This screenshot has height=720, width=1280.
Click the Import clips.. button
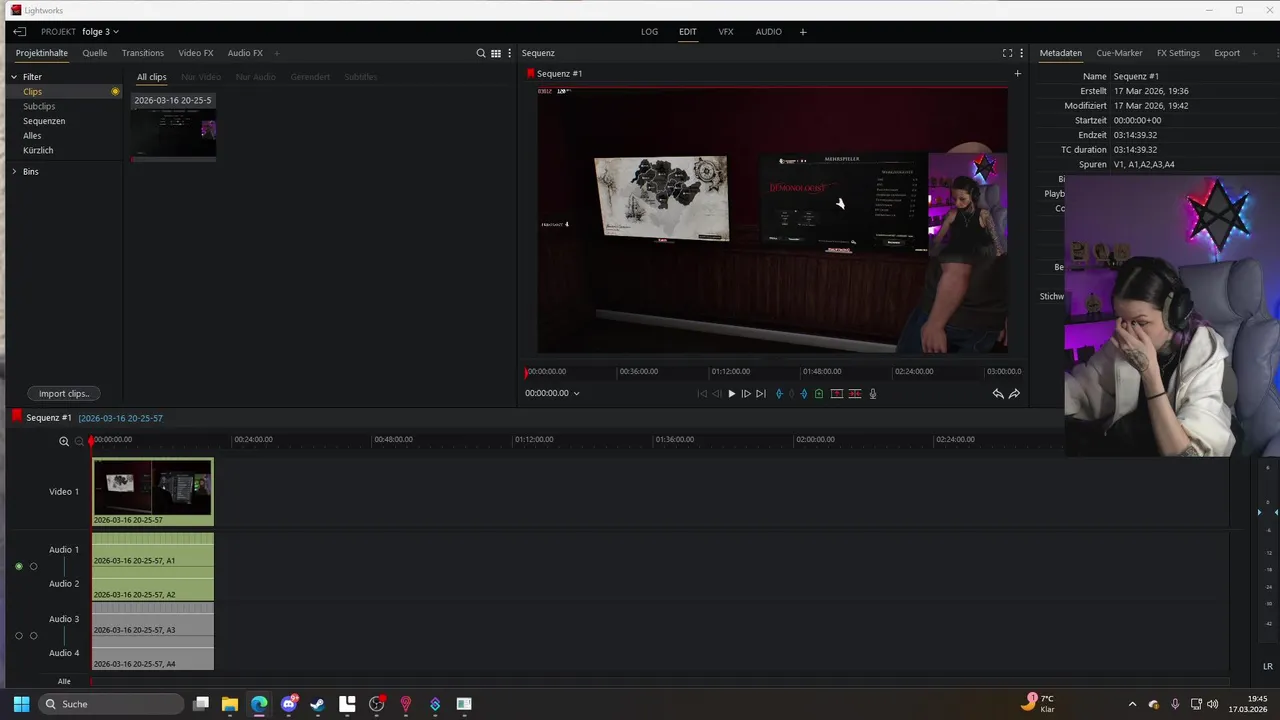point(64,394)
